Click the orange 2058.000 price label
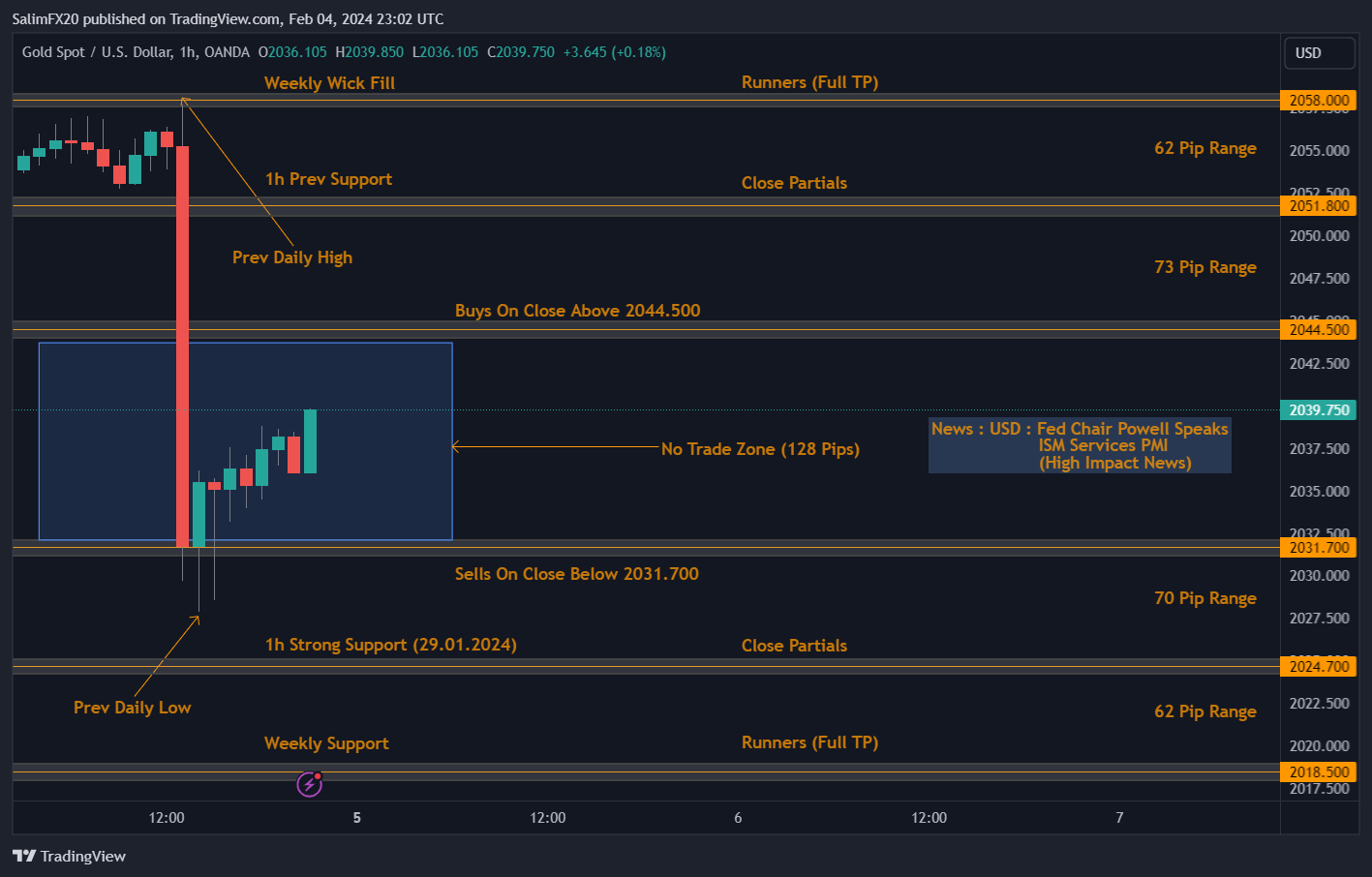 tap(1318, 100)
